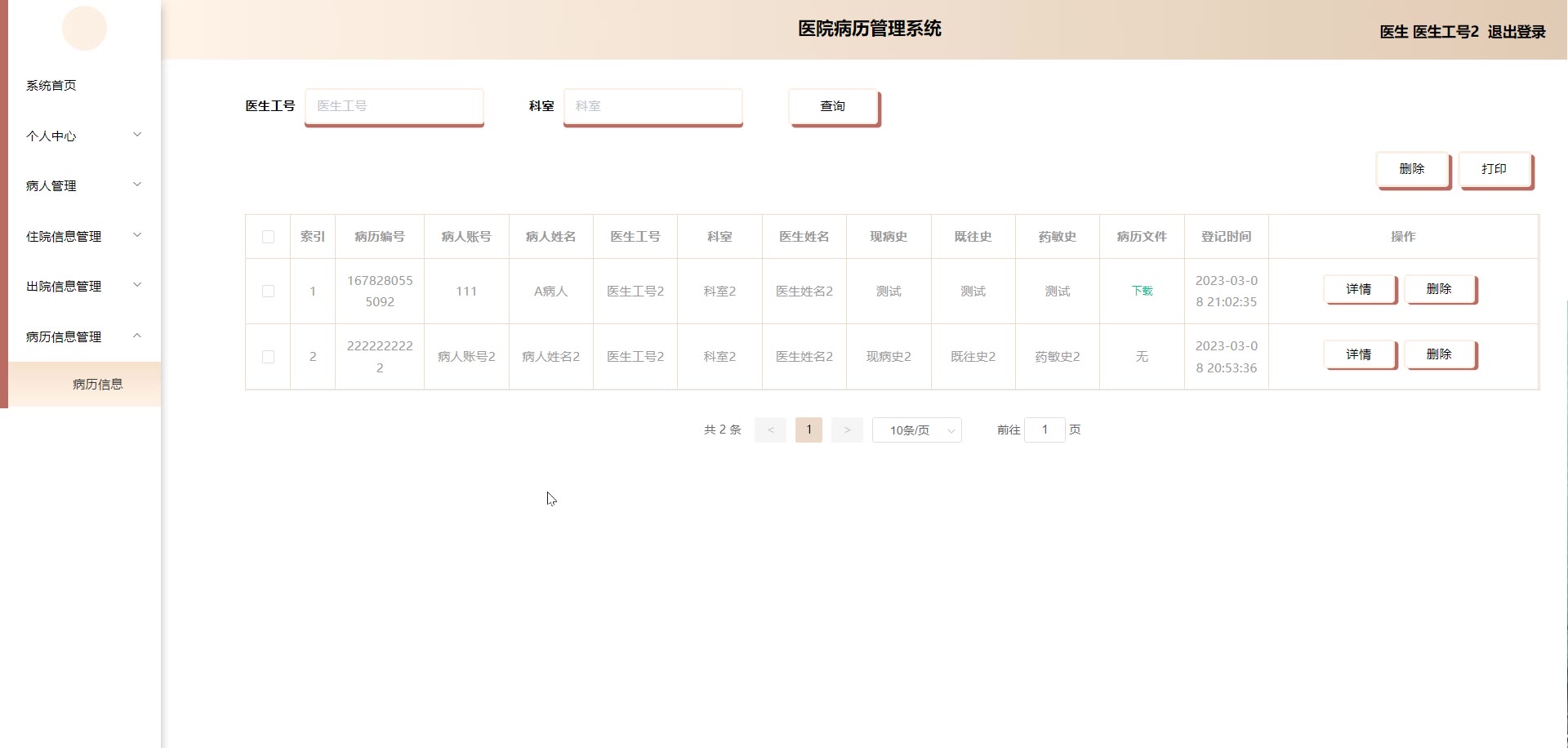Focus the 医生工号 search input field
The image size is (1568, 748).
tap(394, 106)
